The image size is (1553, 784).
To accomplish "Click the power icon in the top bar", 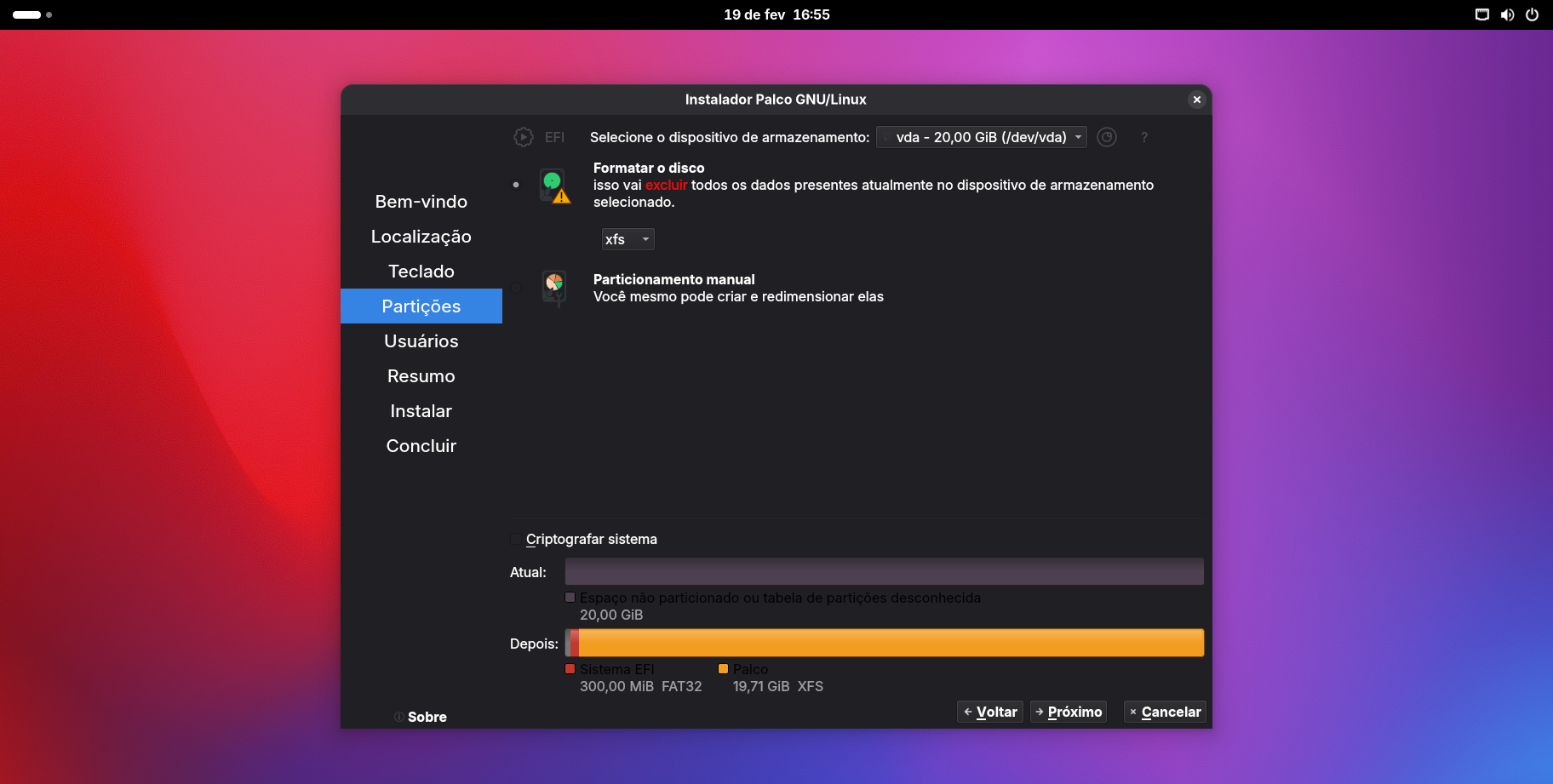I will (x=1532, y=14).
